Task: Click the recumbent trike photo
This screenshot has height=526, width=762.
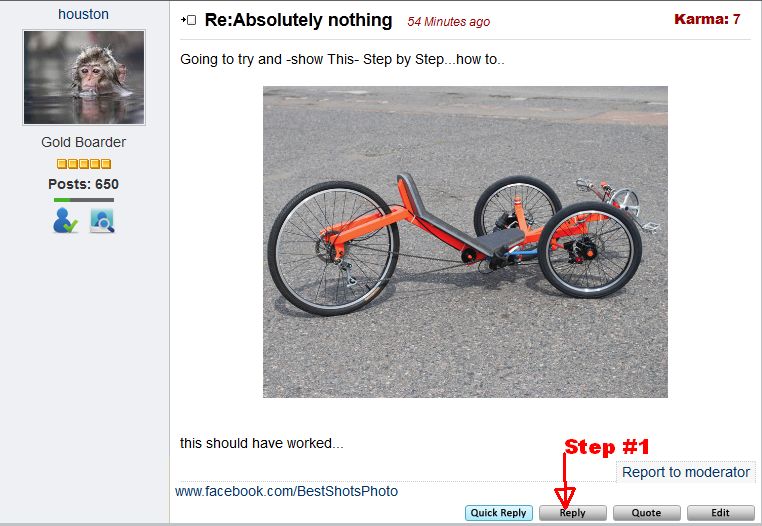Action: pos(465,242)
